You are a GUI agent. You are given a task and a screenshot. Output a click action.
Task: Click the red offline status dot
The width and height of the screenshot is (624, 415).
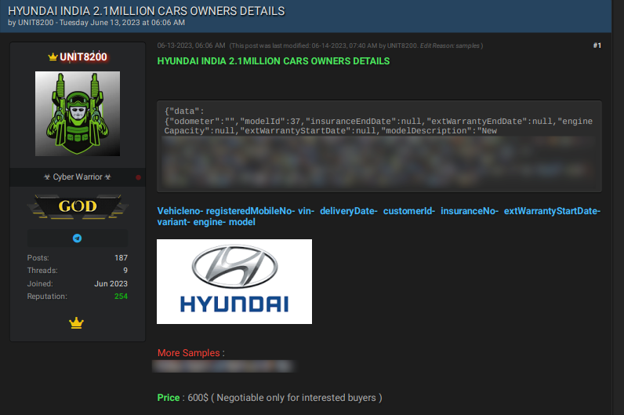coord(138,177)
